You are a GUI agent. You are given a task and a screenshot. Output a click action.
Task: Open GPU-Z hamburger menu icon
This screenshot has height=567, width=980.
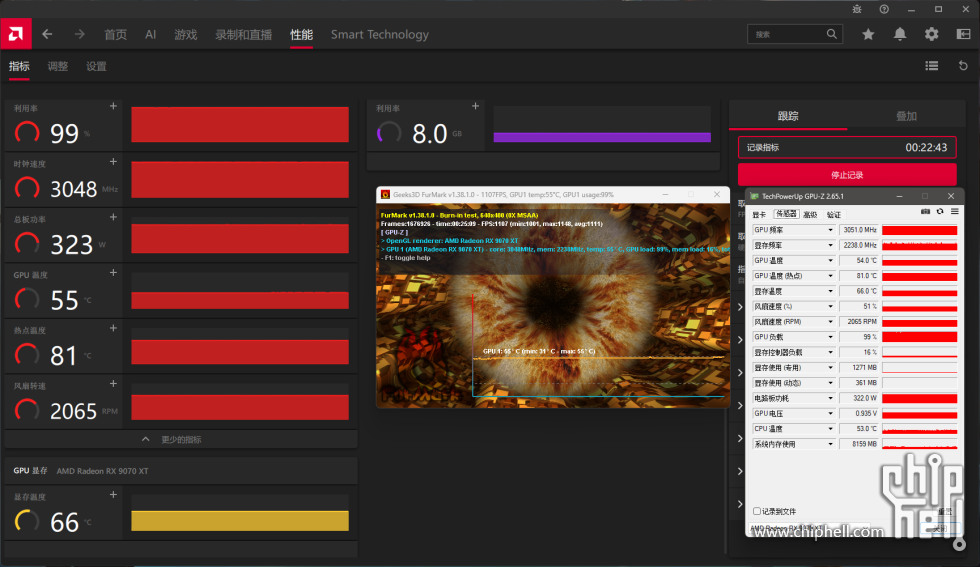954,212
